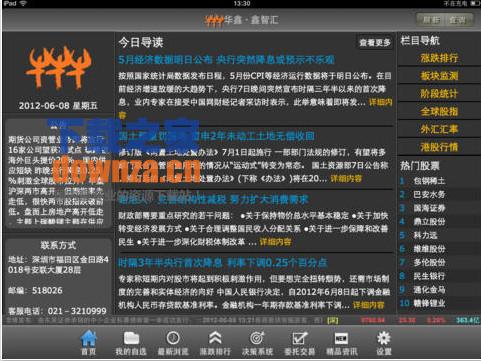The height and width of the screenshot is (361, 481).
Task: Click 详细内容 under the 财政部 article
Action: click(x=275, y=242)
